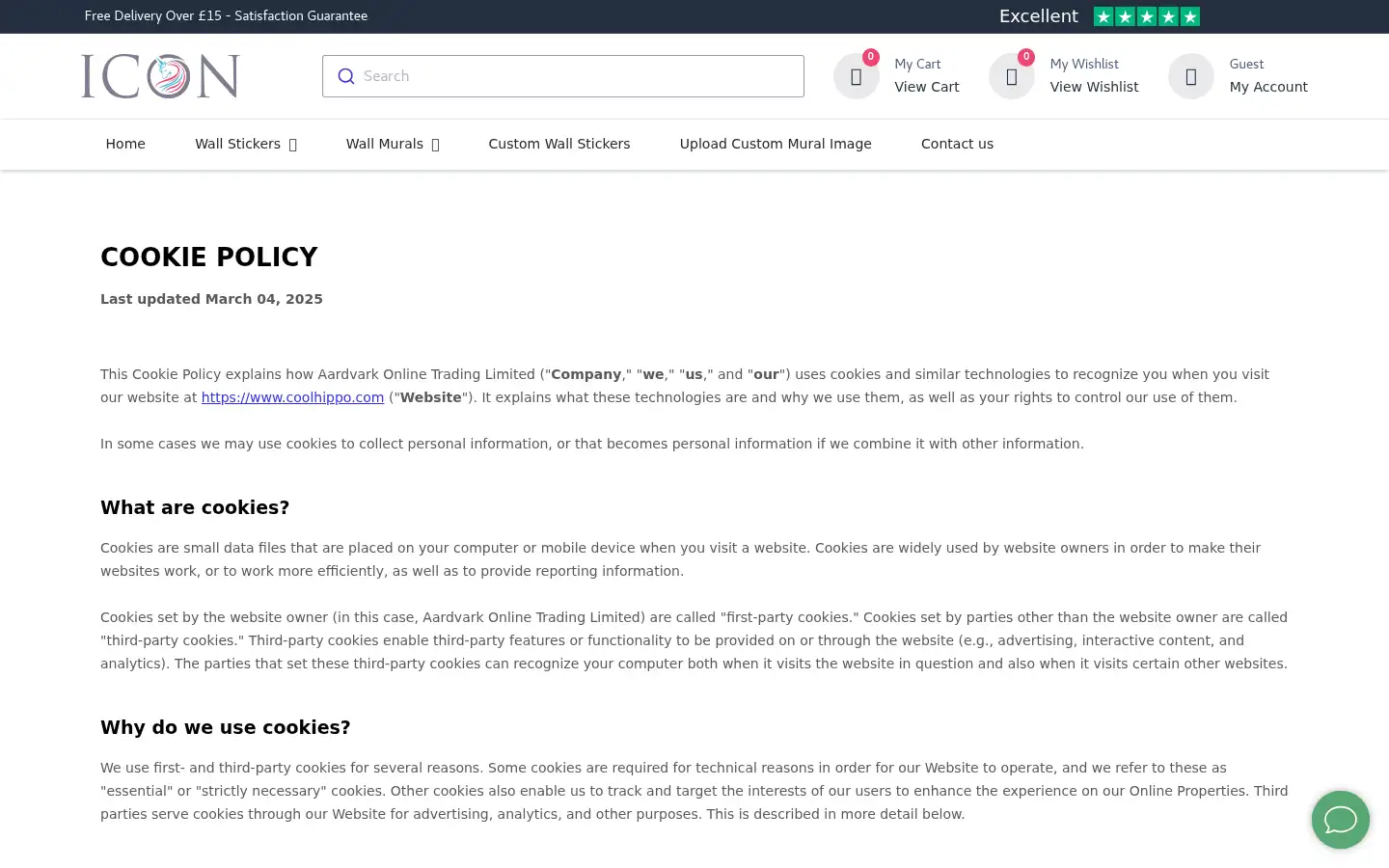
Task: Click My Account link
Action: click(1268, 87)
